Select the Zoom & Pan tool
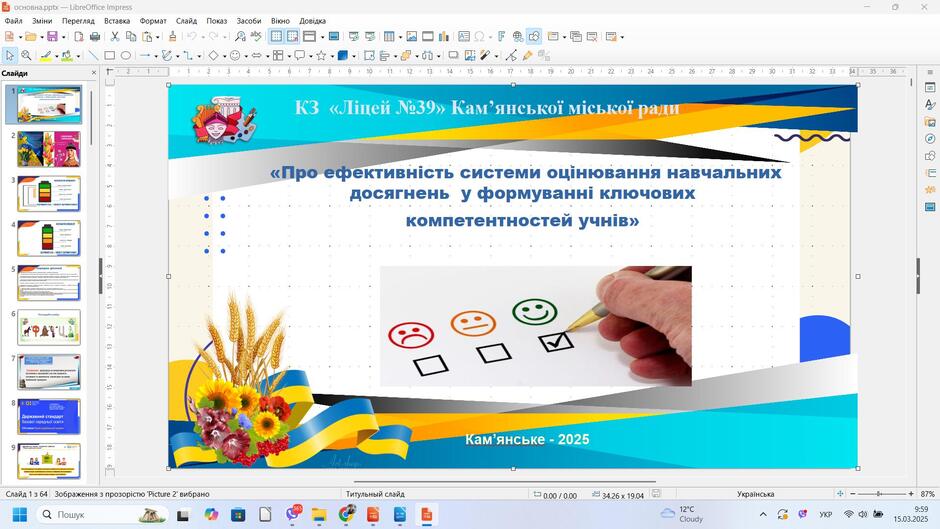The height and width of the screenshot is (529, 940). [26, 55]
